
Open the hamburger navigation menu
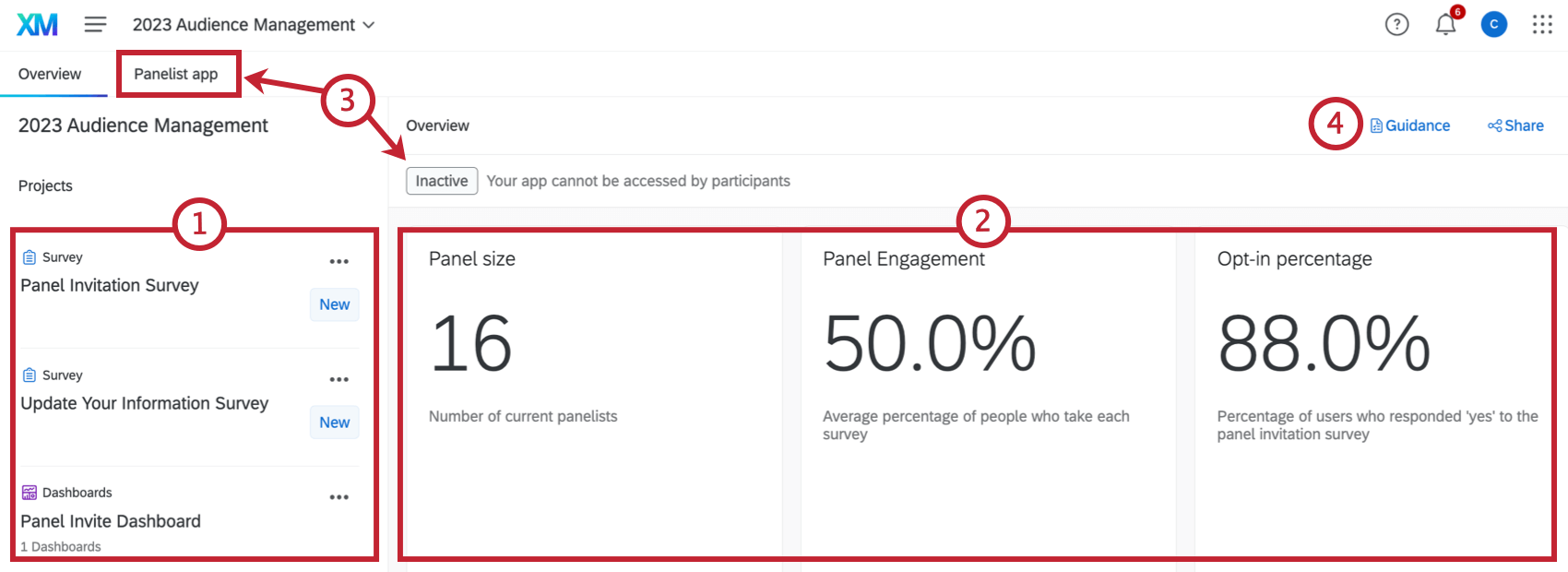point(95,24)
